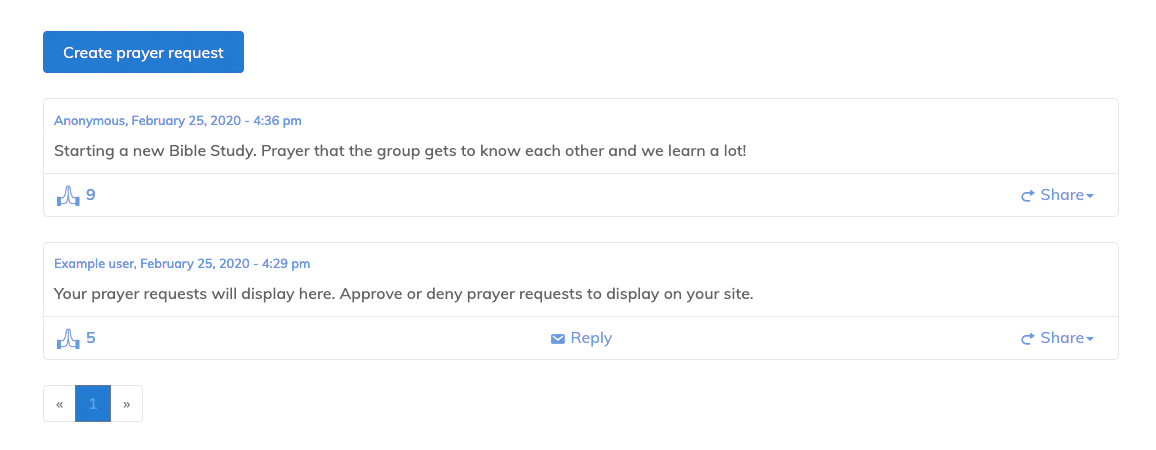The image size is (1156, 450).
Task: Click the 'Approve or deny prayer requests' text
Action: 403,294
